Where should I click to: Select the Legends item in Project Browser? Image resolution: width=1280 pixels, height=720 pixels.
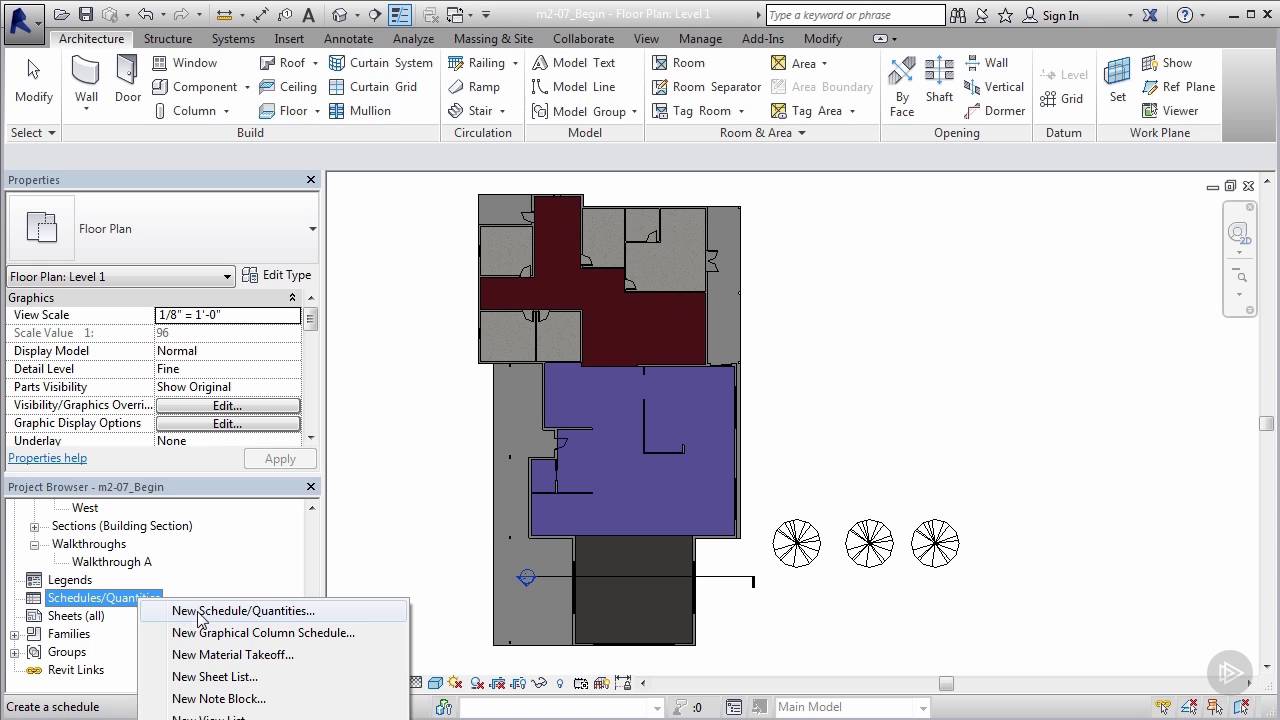[x=69, y=580]
